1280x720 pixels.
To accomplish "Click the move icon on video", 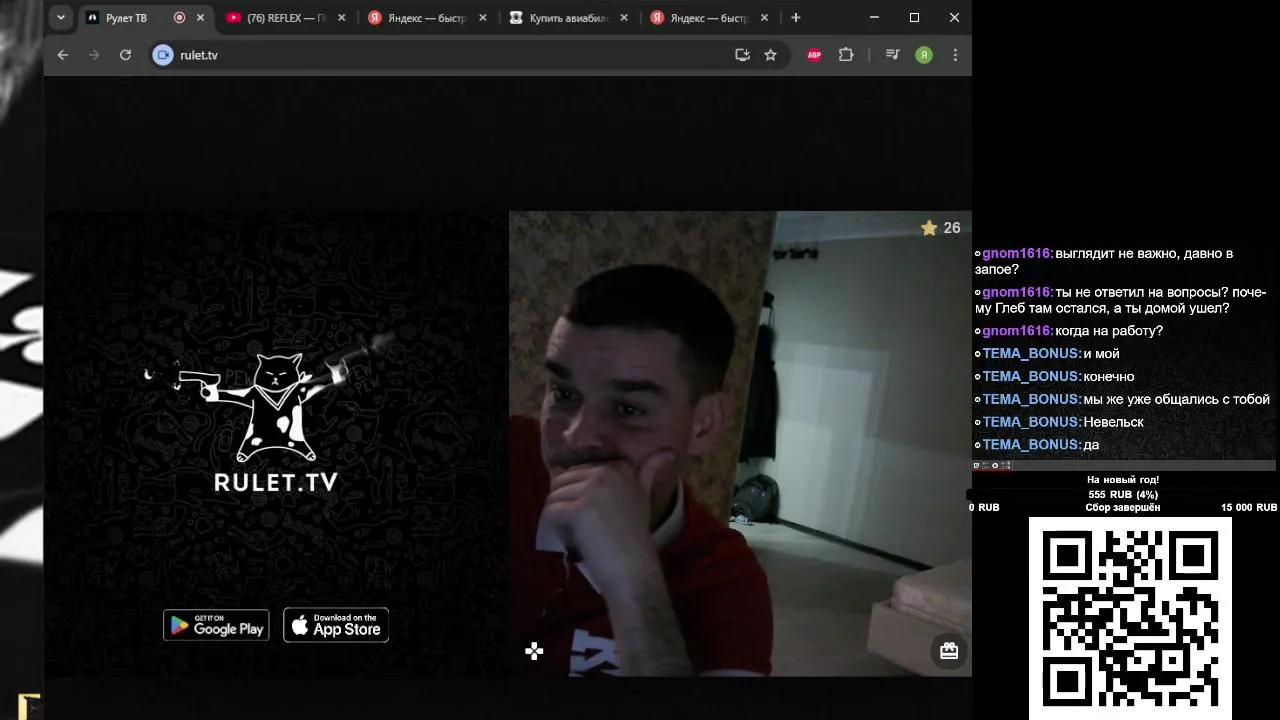I will [534, 651].
